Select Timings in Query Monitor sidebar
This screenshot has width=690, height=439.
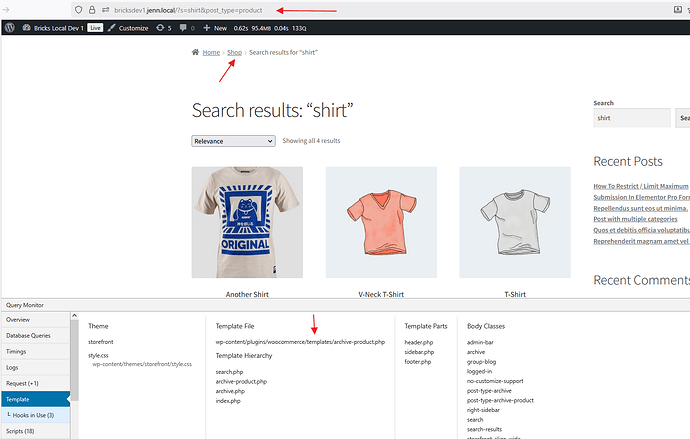(x=20, y=352)
